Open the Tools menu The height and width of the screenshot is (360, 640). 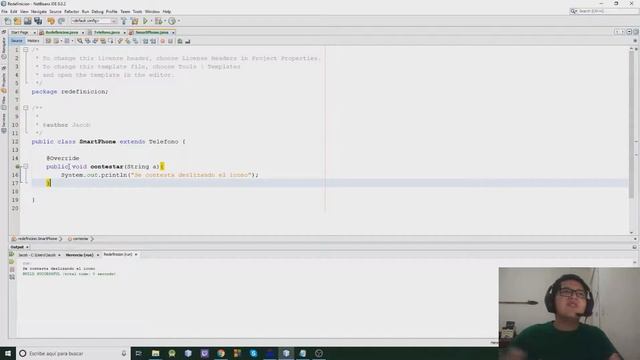[x=137, y=11]
